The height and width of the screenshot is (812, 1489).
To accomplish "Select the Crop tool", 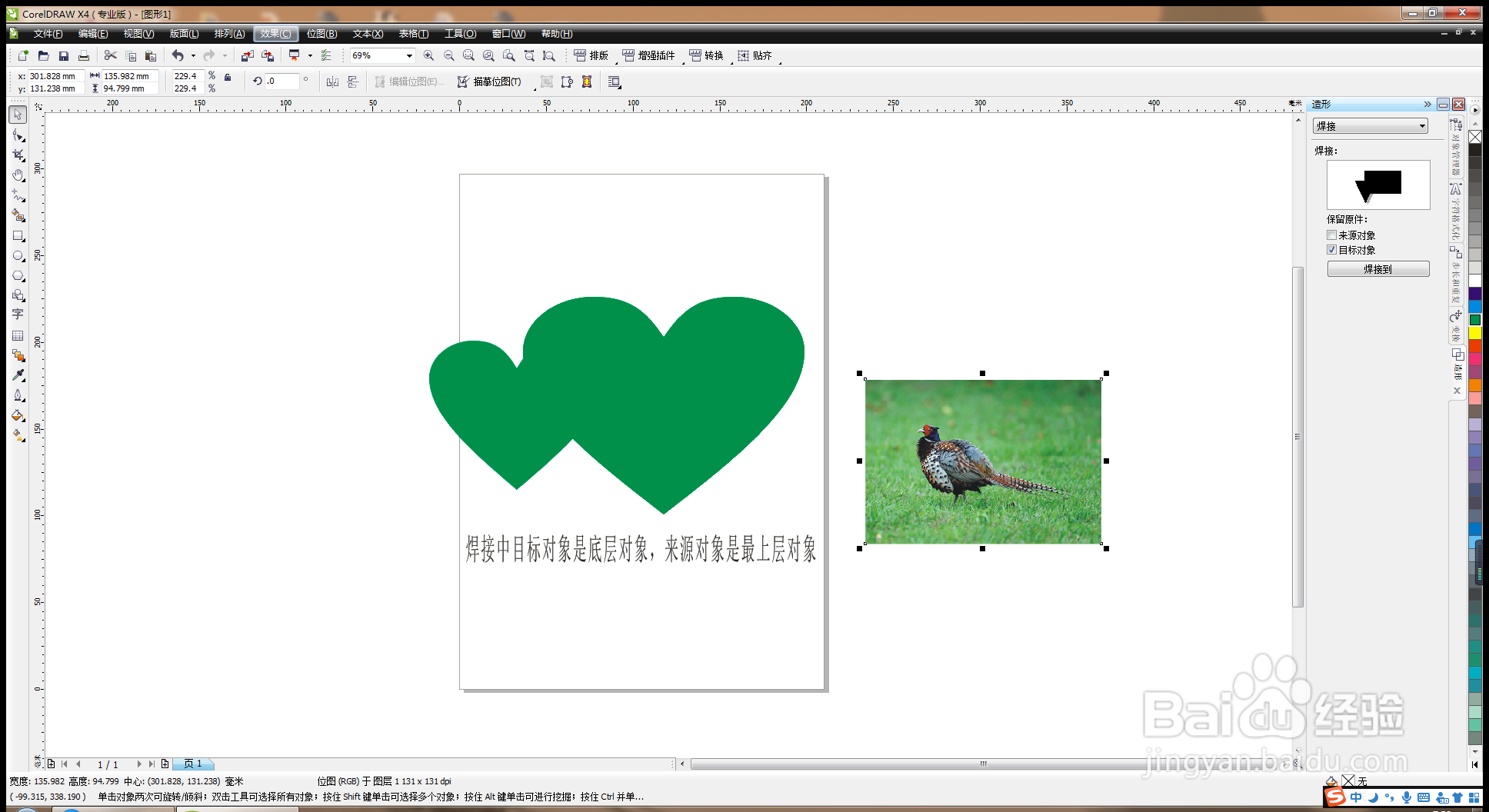I will (18, 155).
